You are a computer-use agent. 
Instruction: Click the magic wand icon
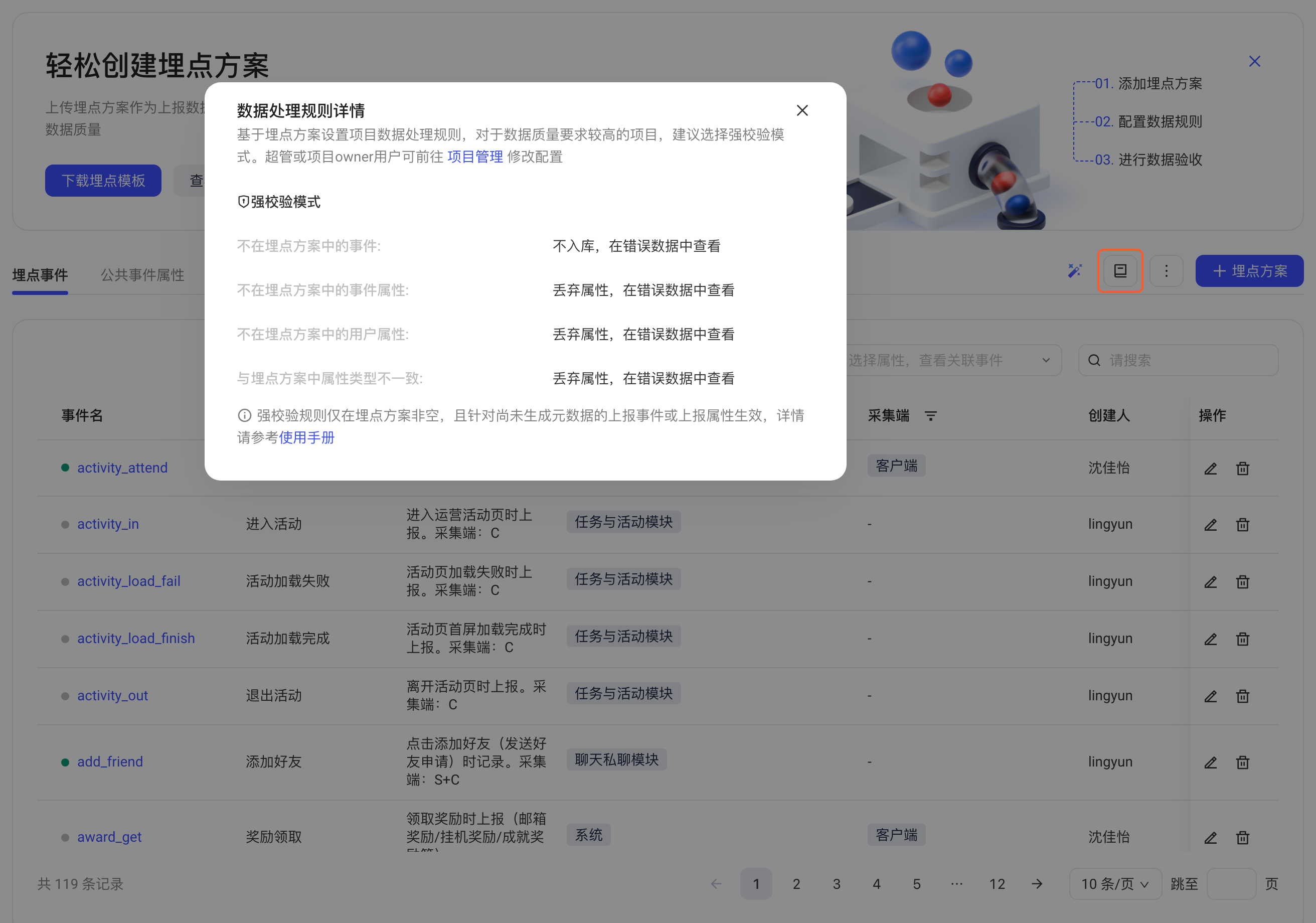click(1075, 270)
